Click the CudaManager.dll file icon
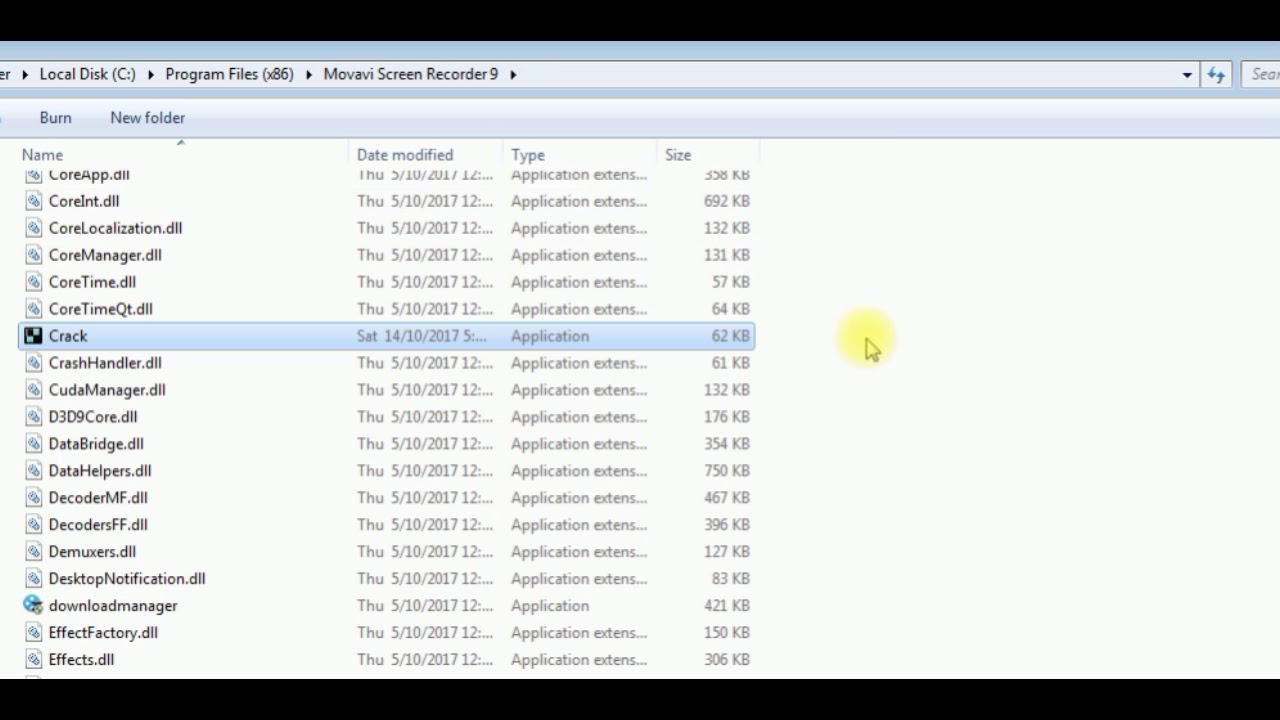The image size is (1280, 720). pos(33,390)
